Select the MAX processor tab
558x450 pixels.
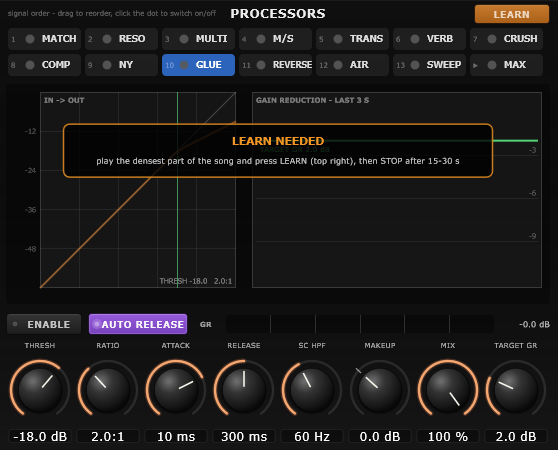tap(507, 65)
